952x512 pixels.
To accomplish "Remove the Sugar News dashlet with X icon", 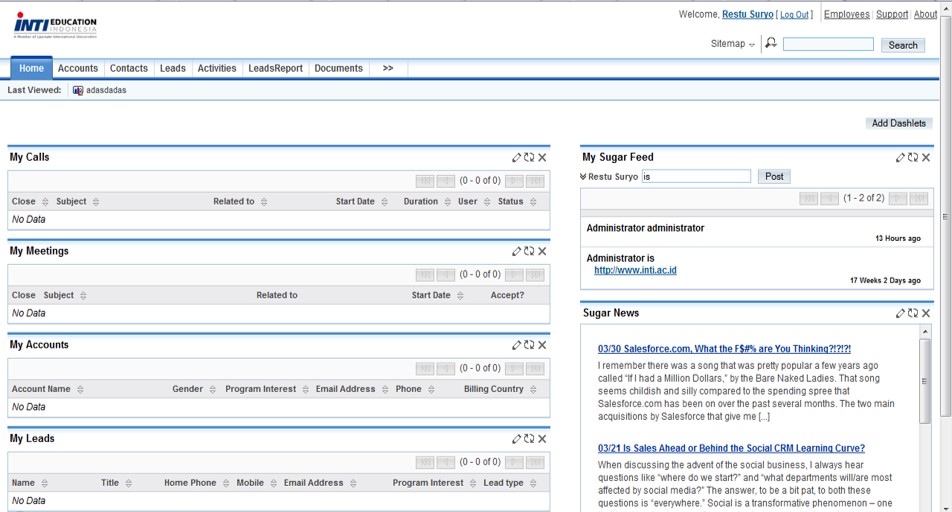I will [x=926, y=313].
